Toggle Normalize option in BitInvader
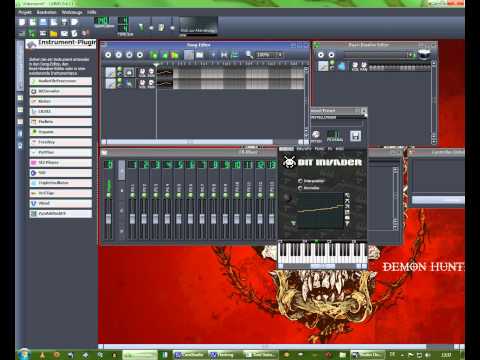Viewport: 480px width, 360px height. pyautogui.click(x=300, y=188)
